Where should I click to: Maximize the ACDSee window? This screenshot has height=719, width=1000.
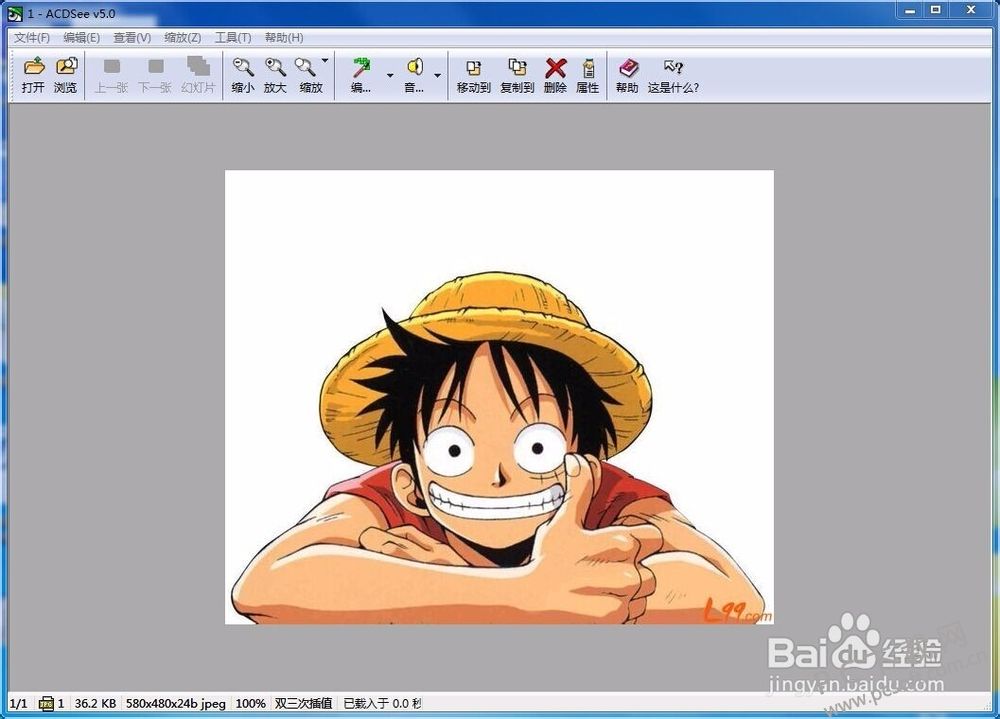[x=936, y=10]
